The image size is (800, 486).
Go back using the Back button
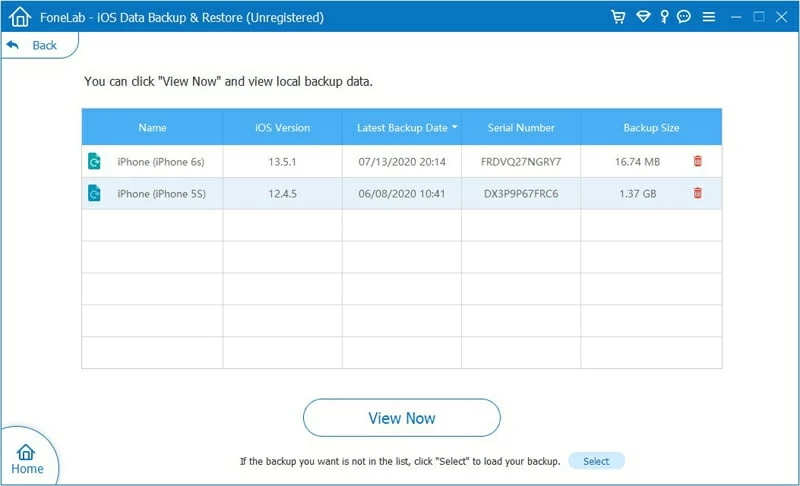[33, 45]
